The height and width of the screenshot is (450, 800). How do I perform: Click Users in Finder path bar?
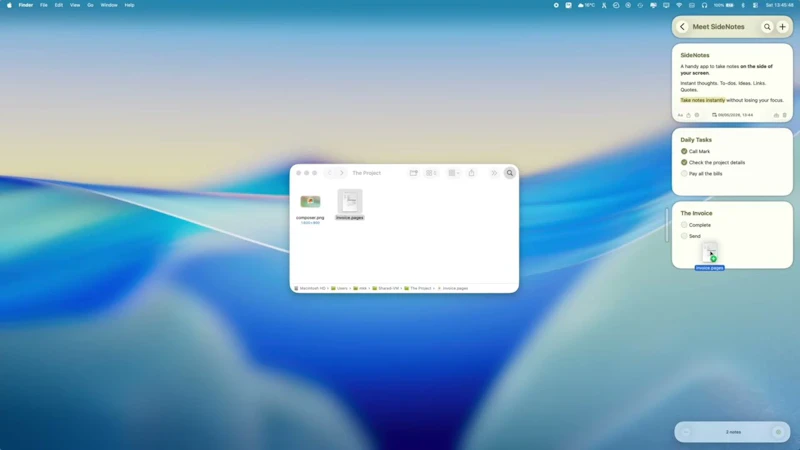coord(339,288)
